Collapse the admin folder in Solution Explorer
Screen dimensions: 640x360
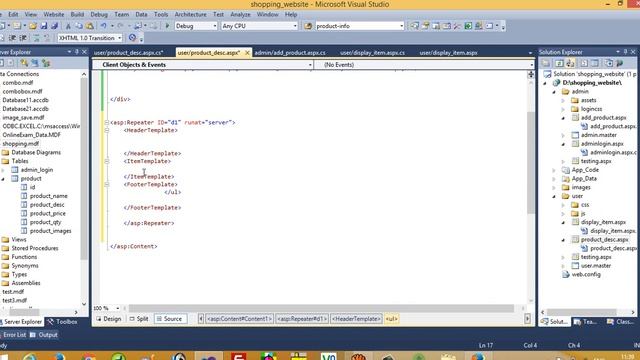click(554, 92)
